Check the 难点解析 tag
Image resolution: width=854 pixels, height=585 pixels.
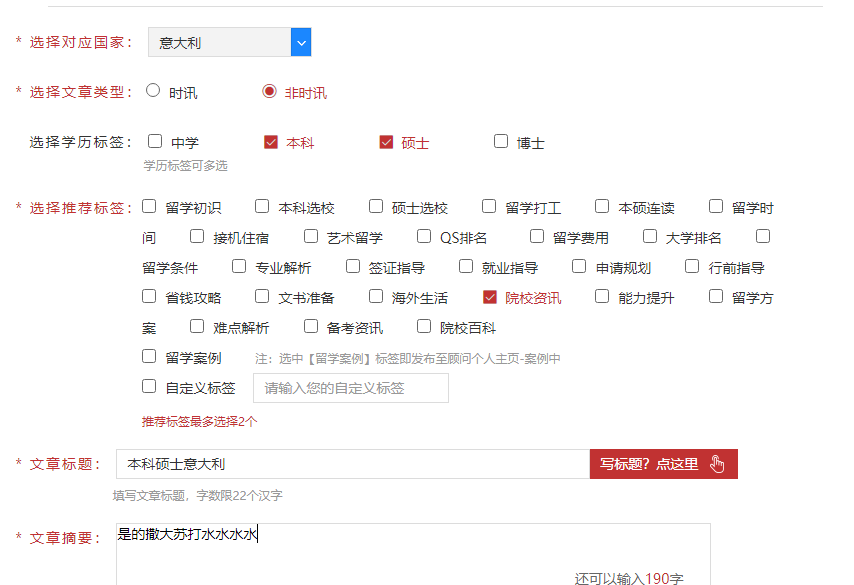coord(197,326)
